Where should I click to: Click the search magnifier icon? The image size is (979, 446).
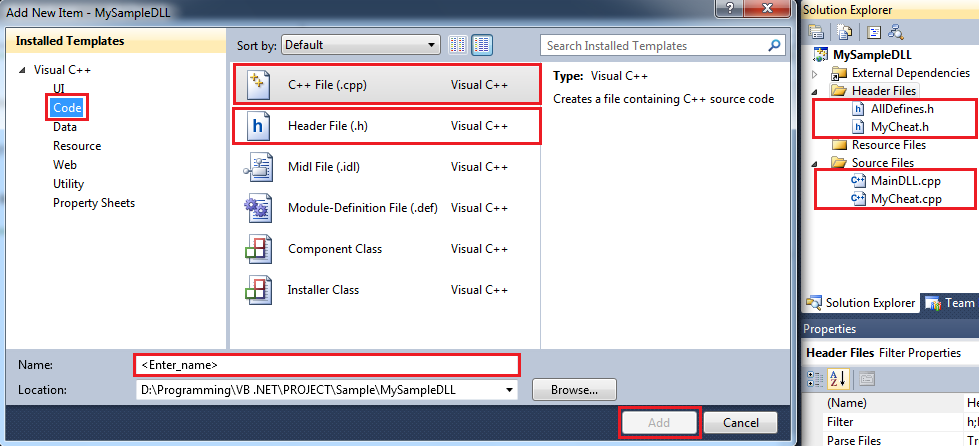pyautogui.click(x=774, y=45)
